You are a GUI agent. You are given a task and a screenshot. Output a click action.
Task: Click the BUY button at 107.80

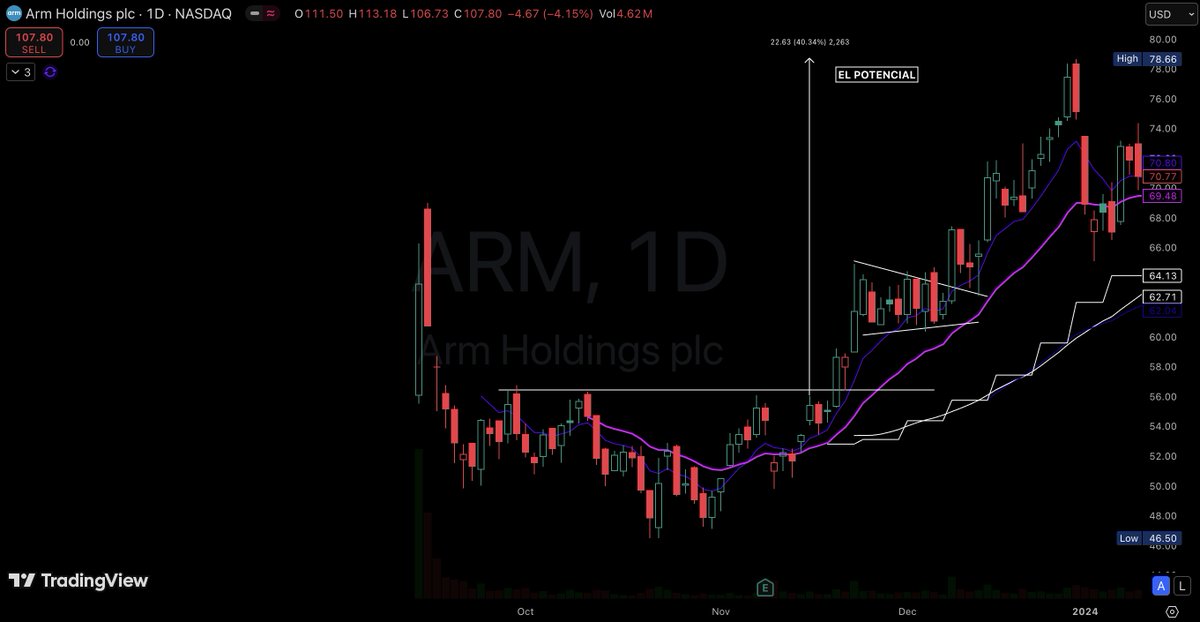(x=125, y=42)
